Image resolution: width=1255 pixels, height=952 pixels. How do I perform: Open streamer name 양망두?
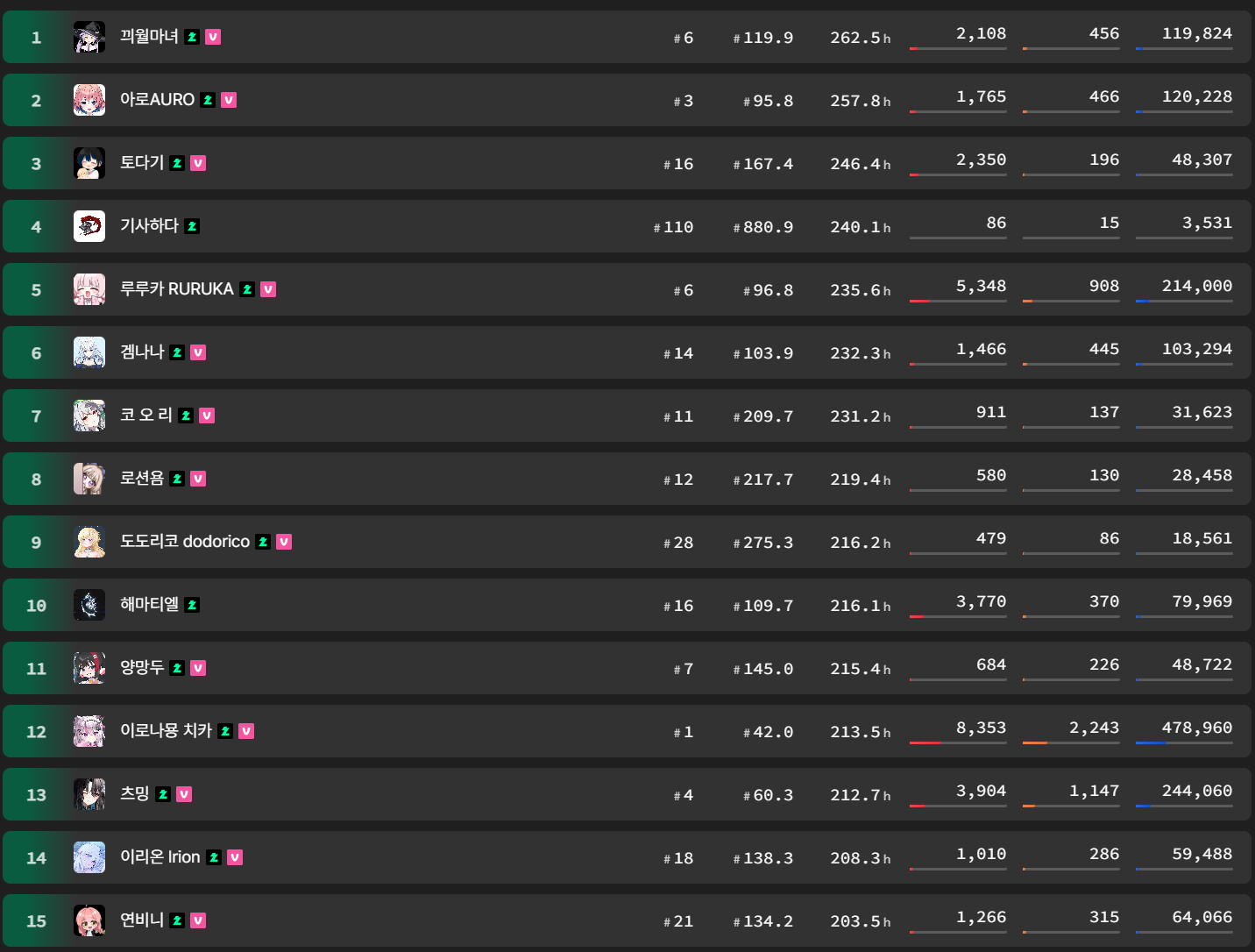[x=142, y=667]
